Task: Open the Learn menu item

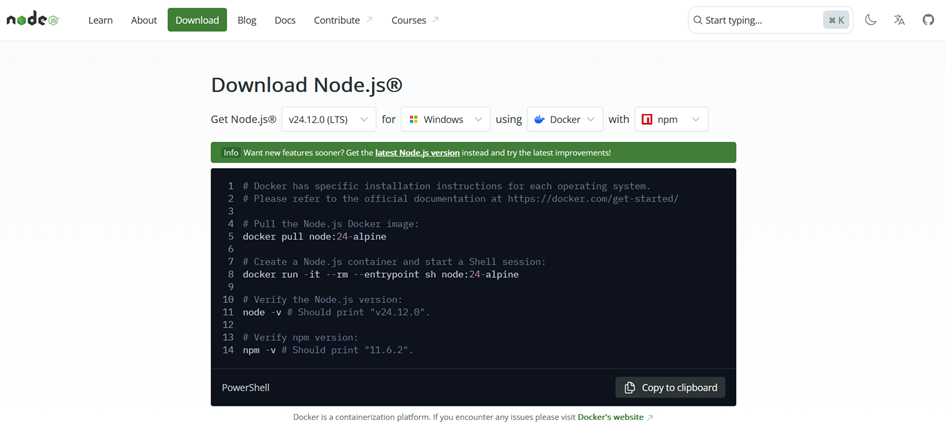Action: point(101,20)
